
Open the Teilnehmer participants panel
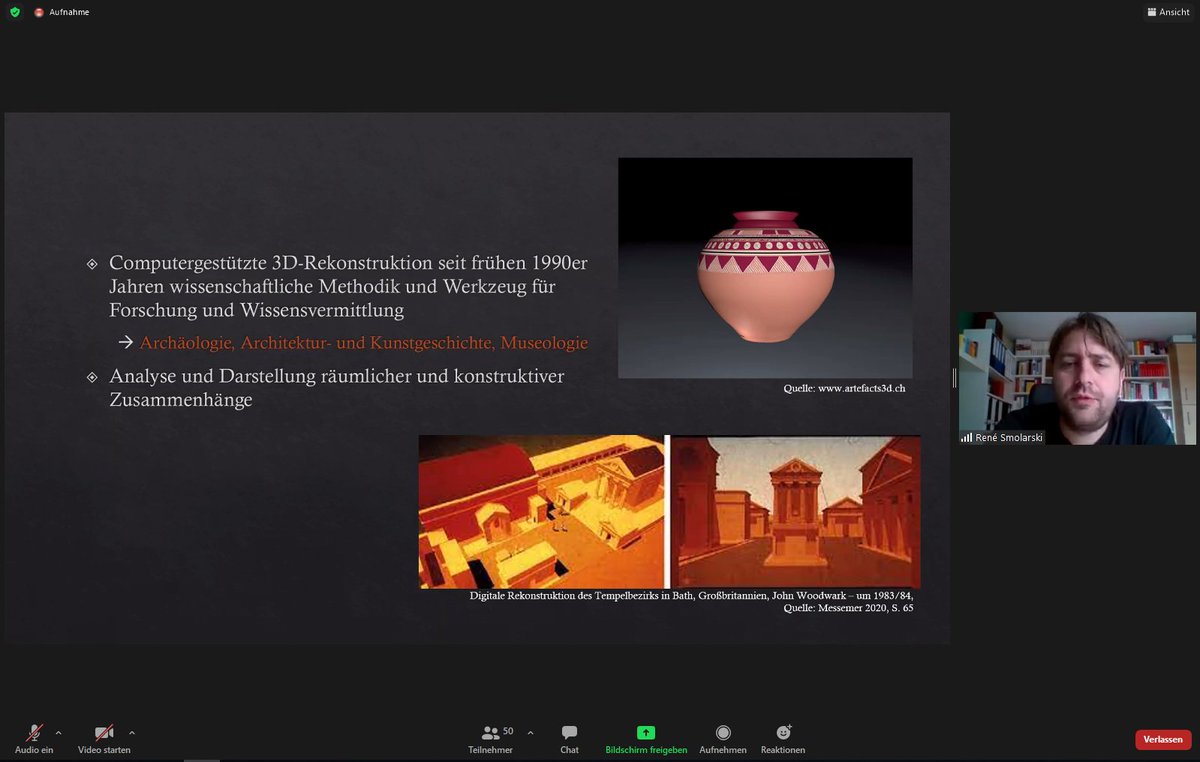[x=491, y=739]
